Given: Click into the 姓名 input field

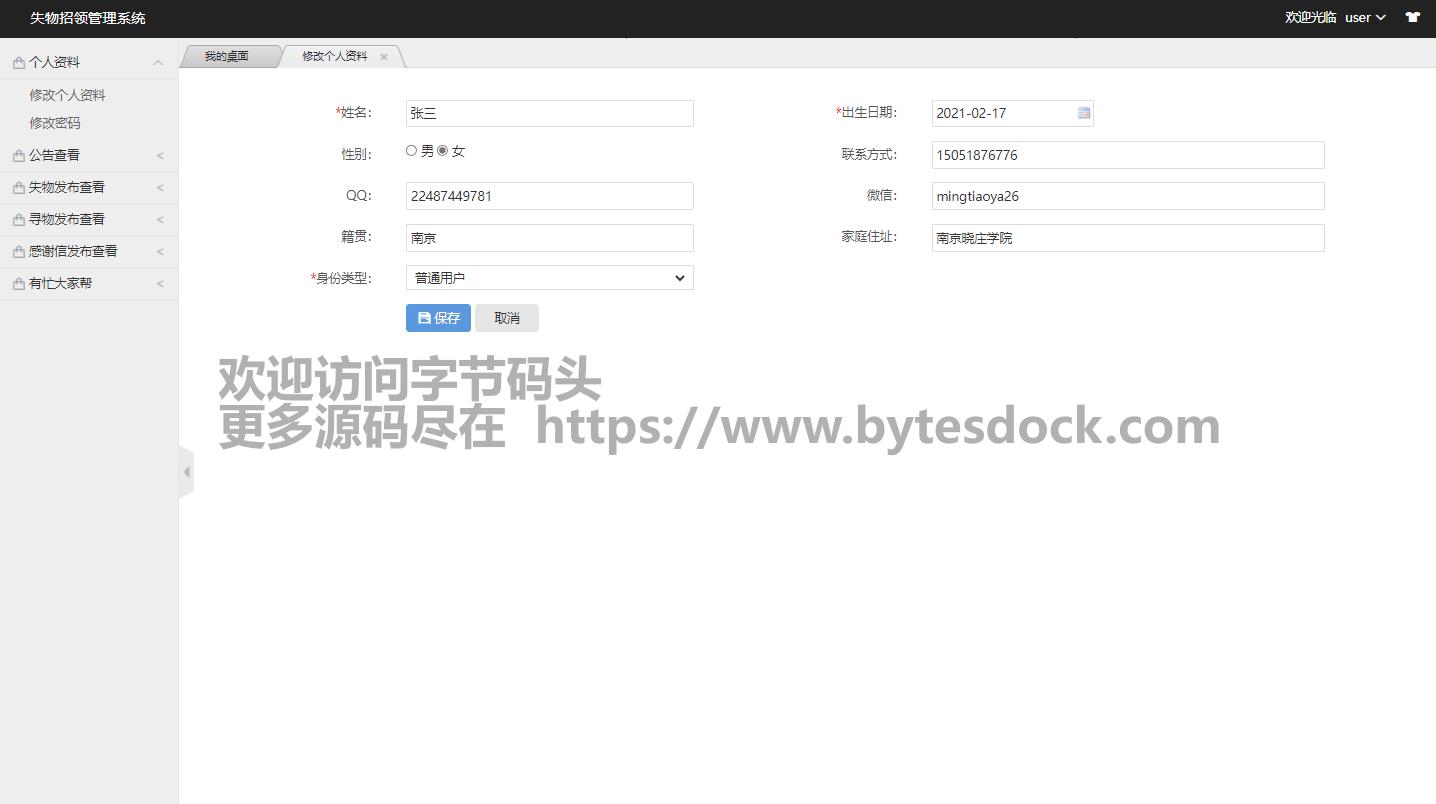Looking at the screenshot, I should [549, 113].
